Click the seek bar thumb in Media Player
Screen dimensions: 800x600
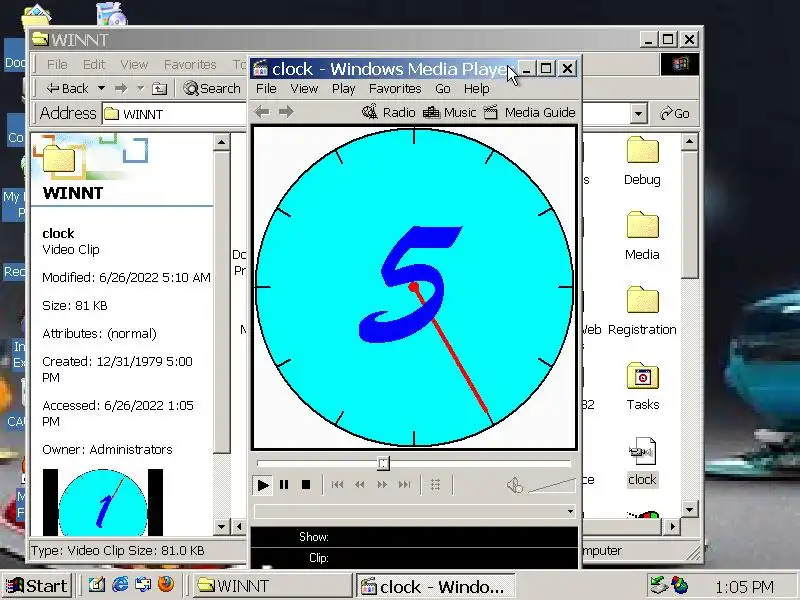pyautogui.click(x=383, y=463)
